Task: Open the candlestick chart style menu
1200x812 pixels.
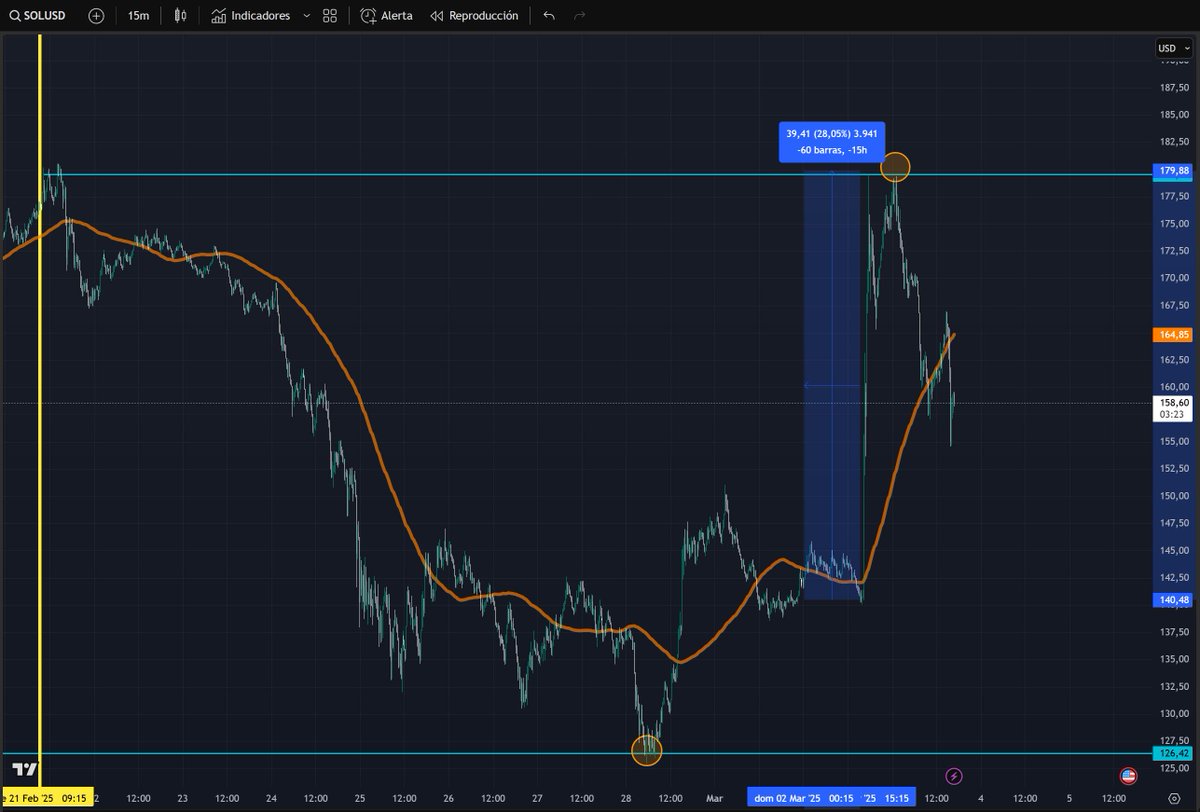Action: tap(180, 16)
